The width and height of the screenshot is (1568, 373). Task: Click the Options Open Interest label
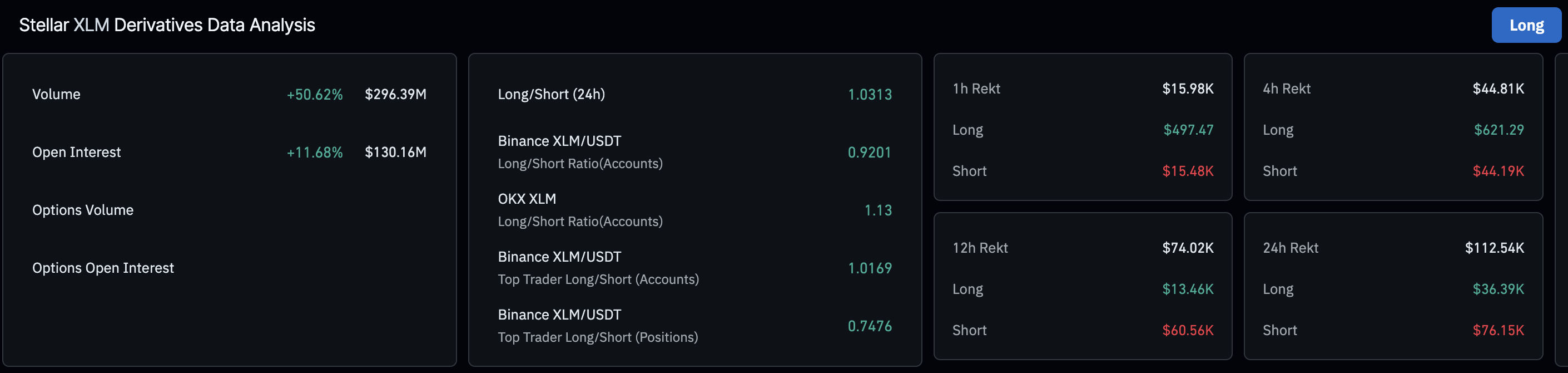[x=102, y=267]
